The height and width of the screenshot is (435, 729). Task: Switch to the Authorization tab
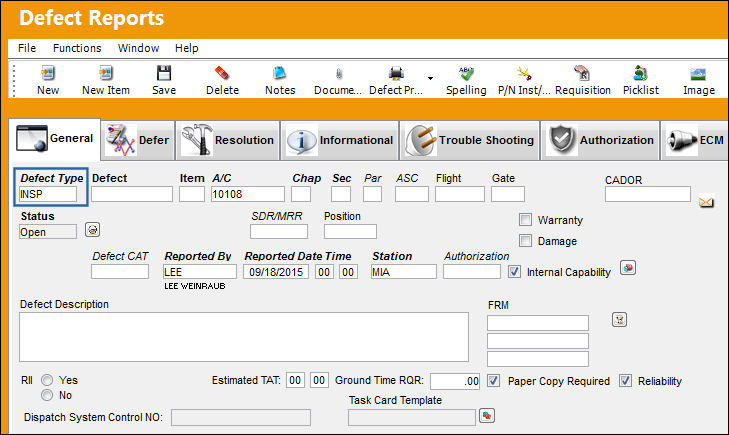(x=600, y=140)
